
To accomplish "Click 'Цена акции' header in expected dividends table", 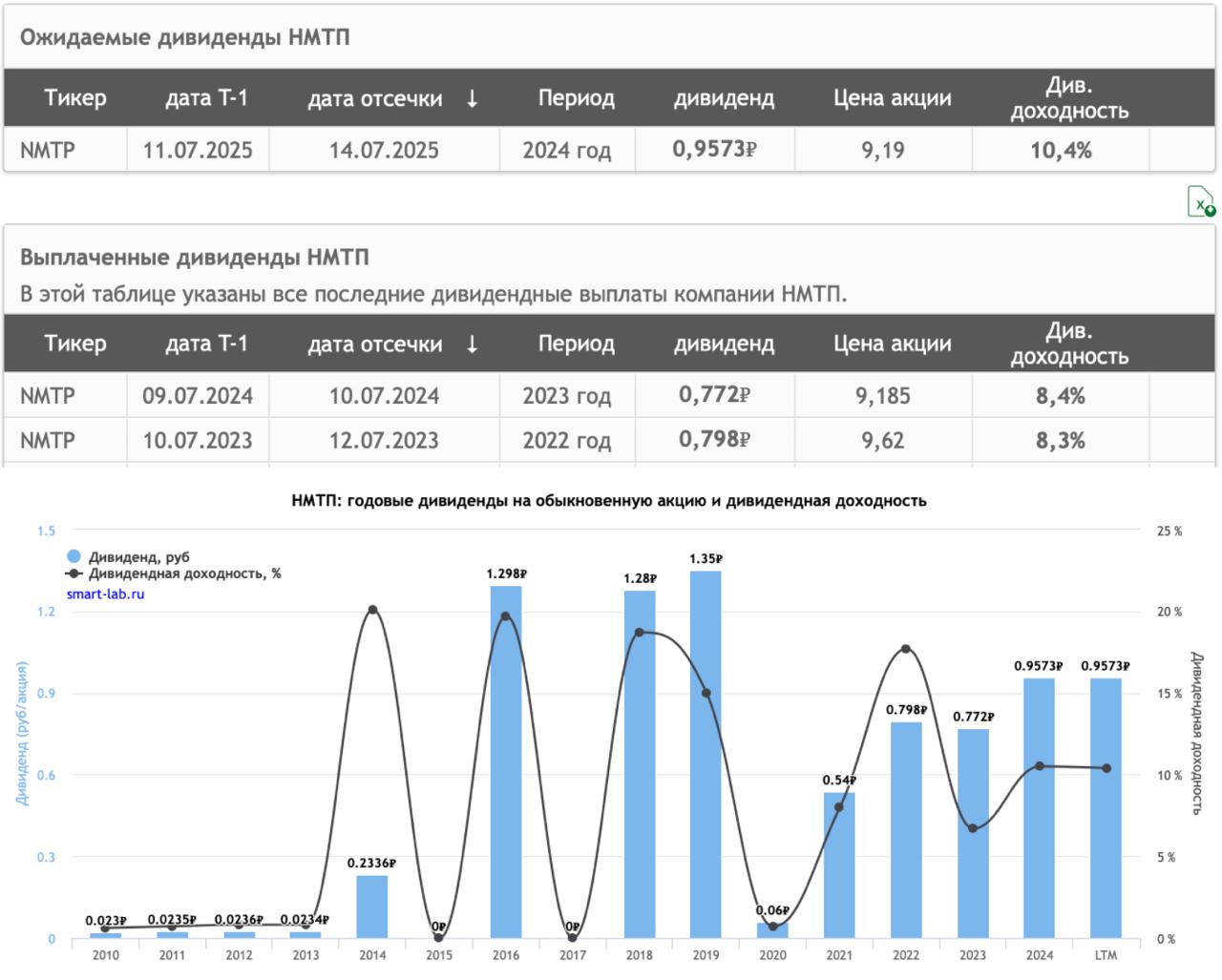I will [892, 98].
